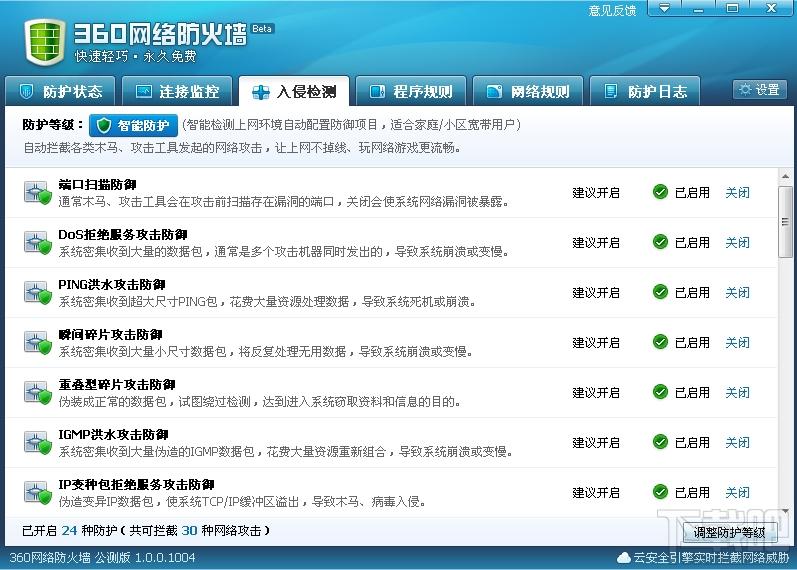Click the 调整防护等级 button
Image resolution: width=797 pixels, height=570 pixels.
click(x=729, y=532)
